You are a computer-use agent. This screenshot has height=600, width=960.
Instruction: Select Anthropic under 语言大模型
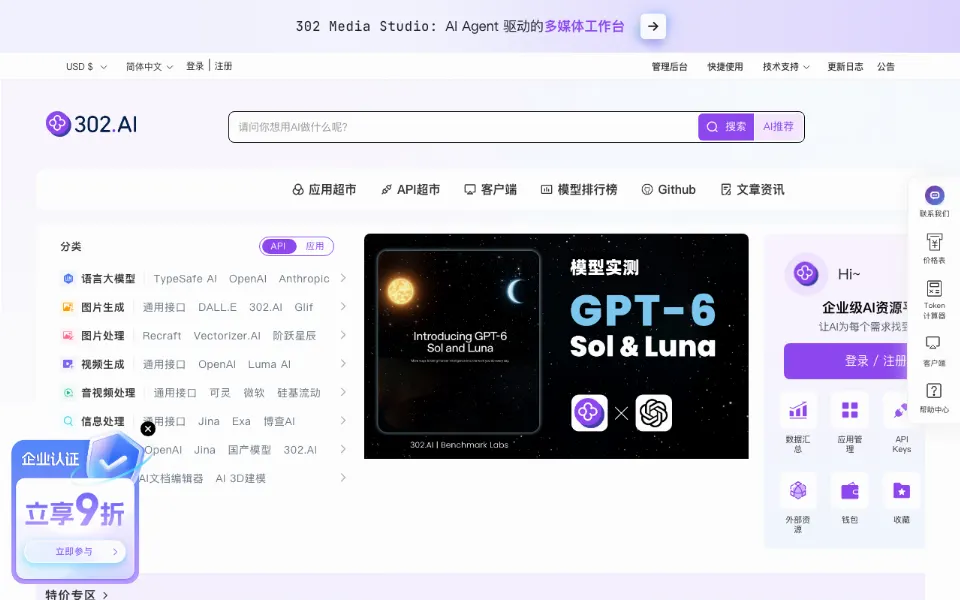coord(304,279)
